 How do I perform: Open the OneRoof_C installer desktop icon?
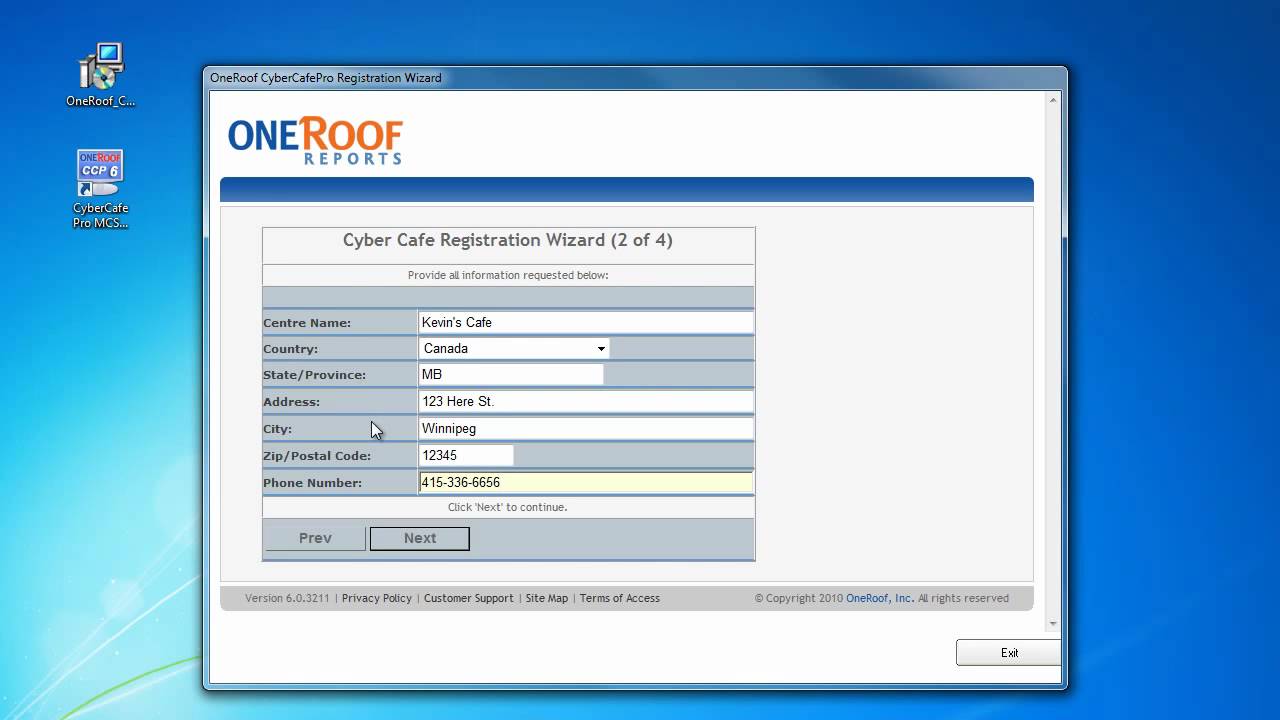100,74
